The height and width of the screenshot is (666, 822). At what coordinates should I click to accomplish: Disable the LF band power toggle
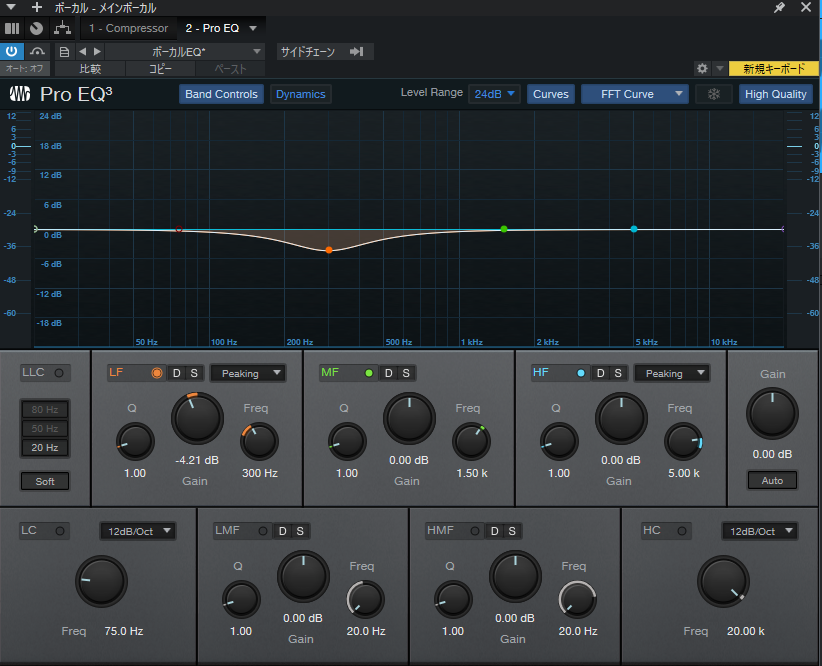click(x=157, y=373)
